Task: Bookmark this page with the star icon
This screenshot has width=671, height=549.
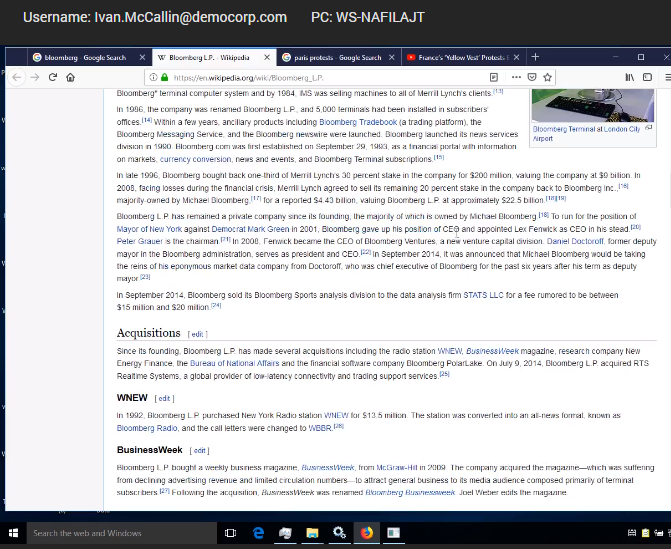Action: (x=548, y=77)
